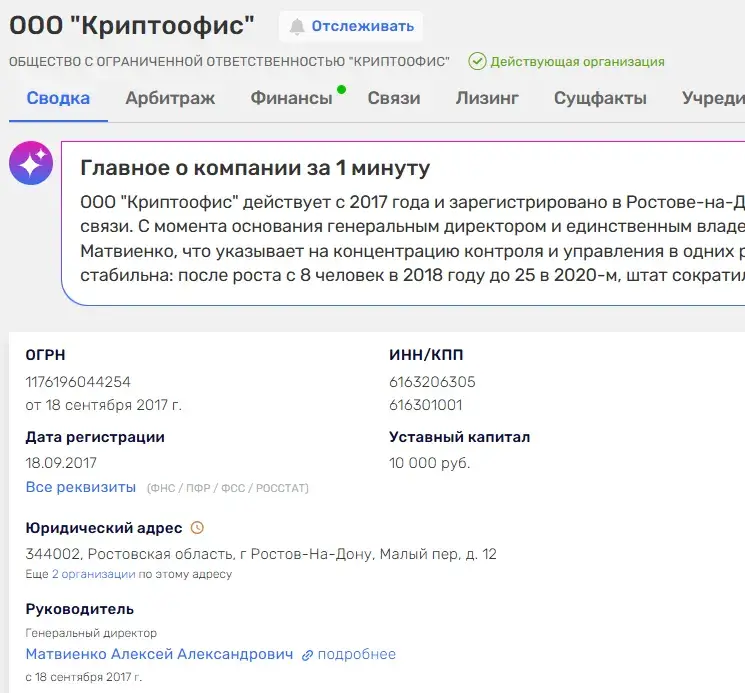
Task: Click the registration date 18.09.2017
Action: (x=61, y=463)
